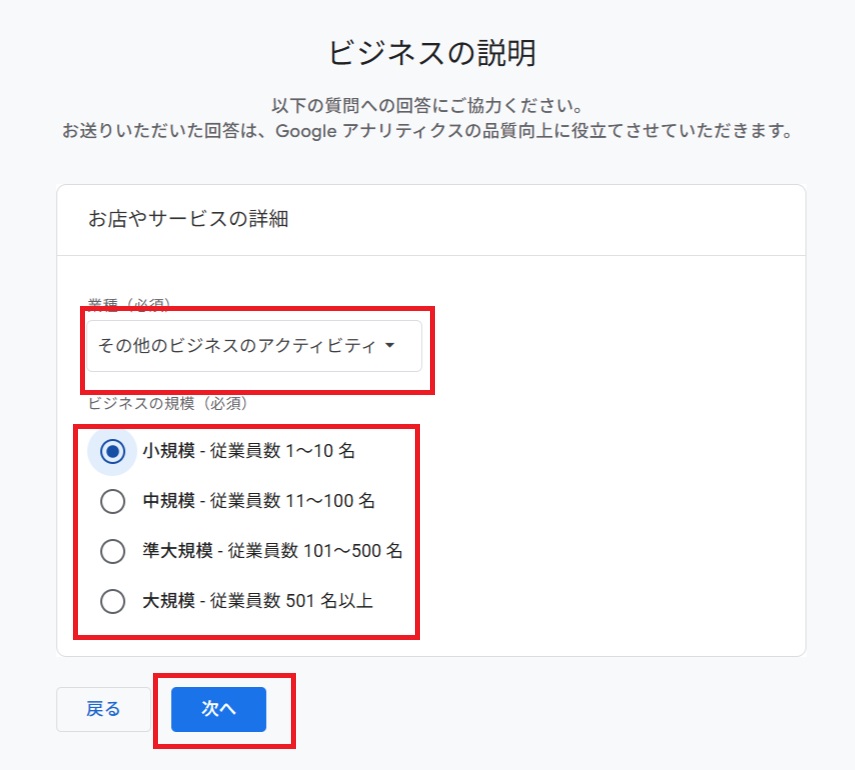Image resolution: width=855 pixels, height=770 pixels.
Task: Click the 以下の質問への回答にご協力ください text
Action: [427, 106]
